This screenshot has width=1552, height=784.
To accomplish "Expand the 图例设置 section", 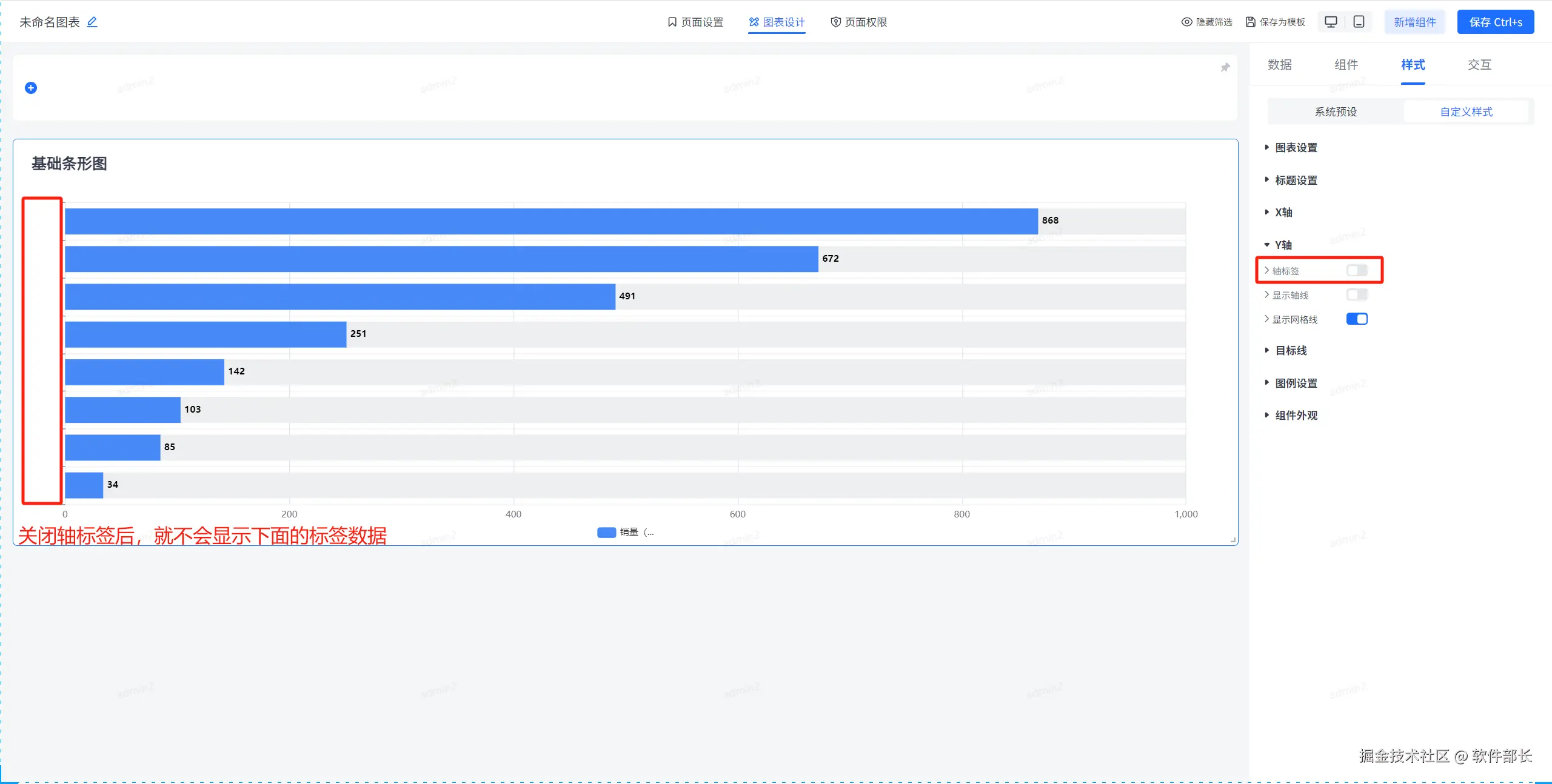I will (1295, 383).
